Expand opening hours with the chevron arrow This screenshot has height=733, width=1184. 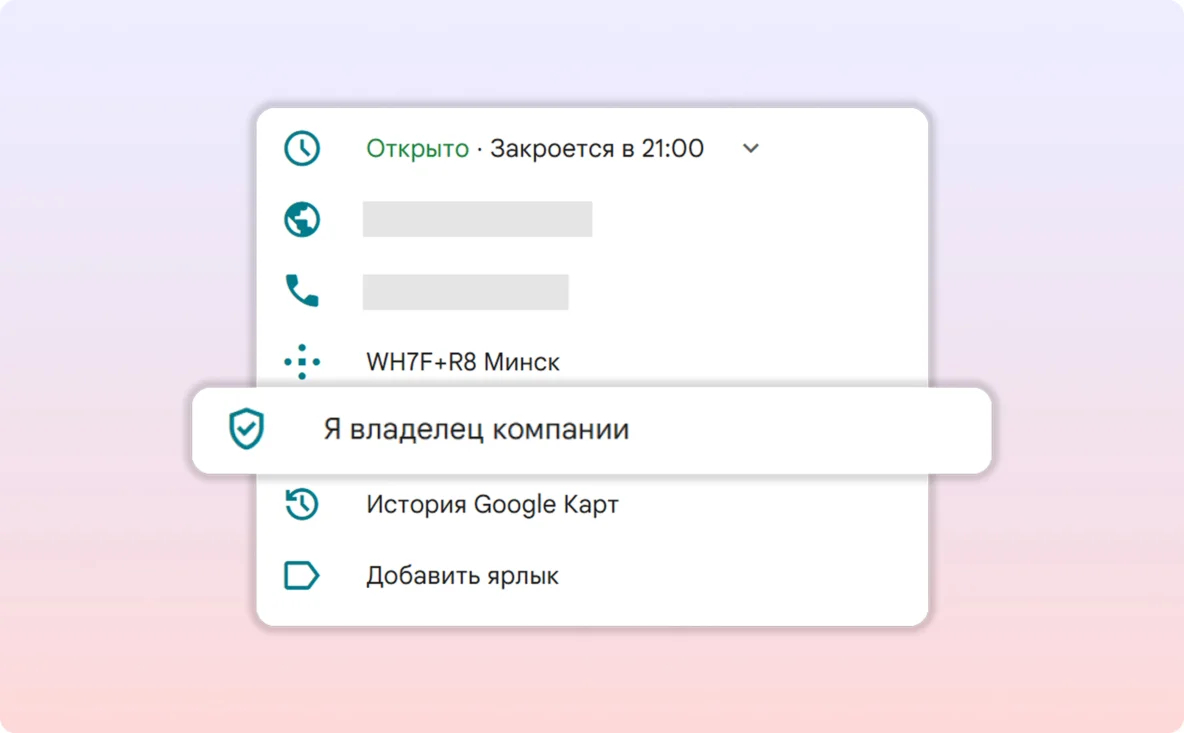pyautogui.click(x=751, y=149)
